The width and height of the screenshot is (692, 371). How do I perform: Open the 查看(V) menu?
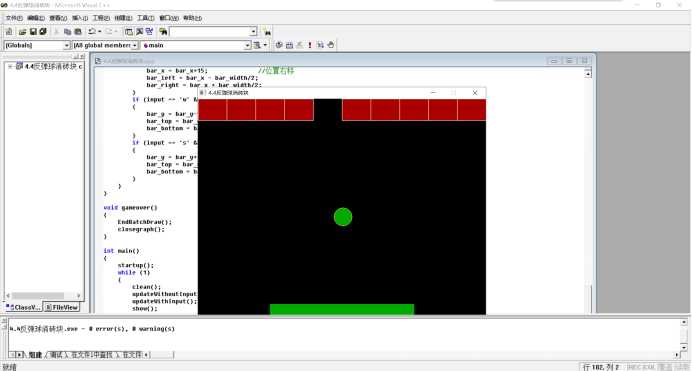pyautogui.click(x=58, y=18)
